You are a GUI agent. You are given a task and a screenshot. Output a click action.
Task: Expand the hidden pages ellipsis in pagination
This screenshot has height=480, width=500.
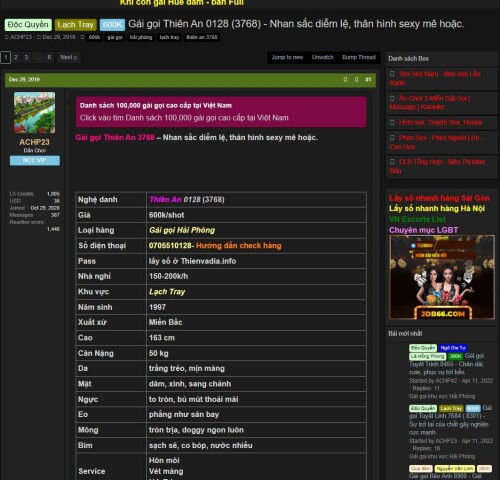click(38, 57)
